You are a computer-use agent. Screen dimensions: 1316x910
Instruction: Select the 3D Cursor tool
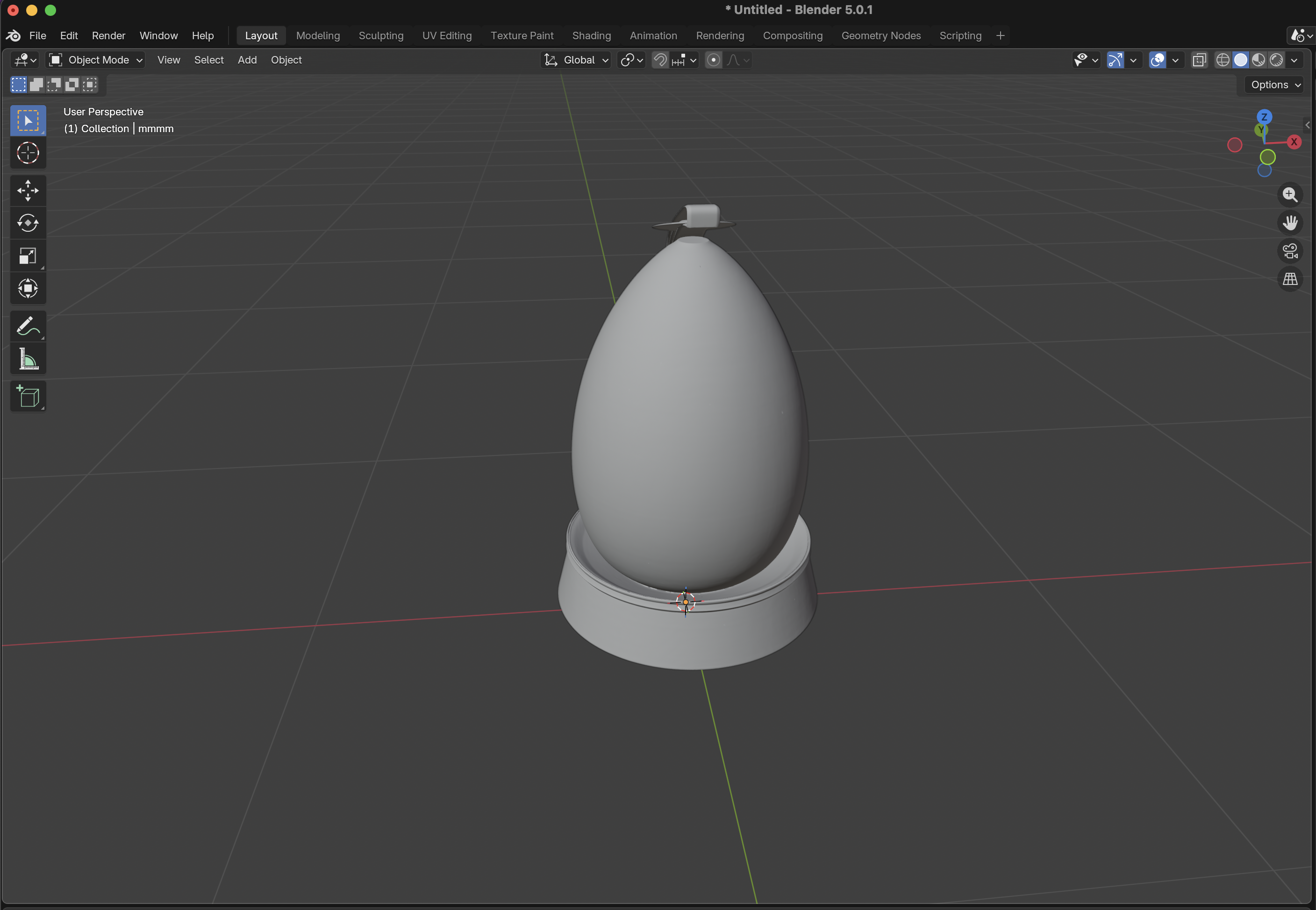click(28, 153)
